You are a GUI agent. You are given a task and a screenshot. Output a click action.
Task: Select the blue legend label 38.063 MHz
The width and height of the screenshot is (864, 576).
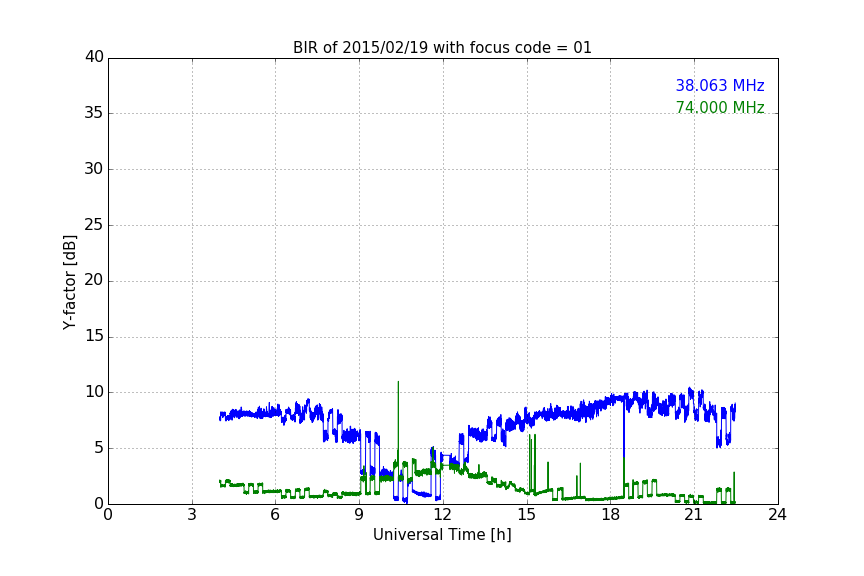[x=720, y=85]
